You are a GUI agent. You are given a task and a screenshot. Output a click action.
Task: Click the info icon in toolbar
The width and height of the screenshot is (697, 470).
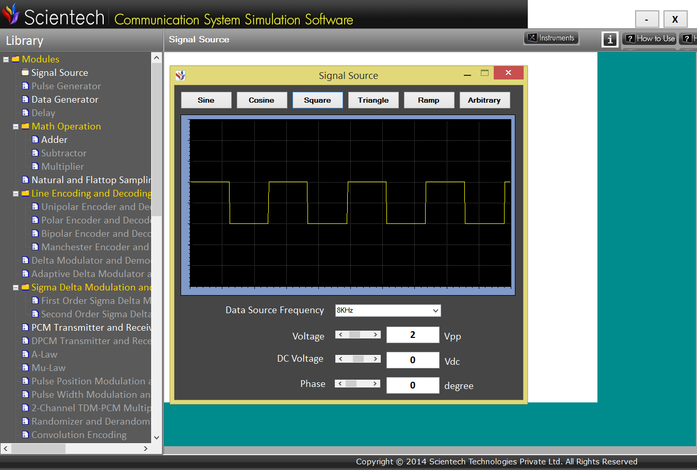(610, 39)
